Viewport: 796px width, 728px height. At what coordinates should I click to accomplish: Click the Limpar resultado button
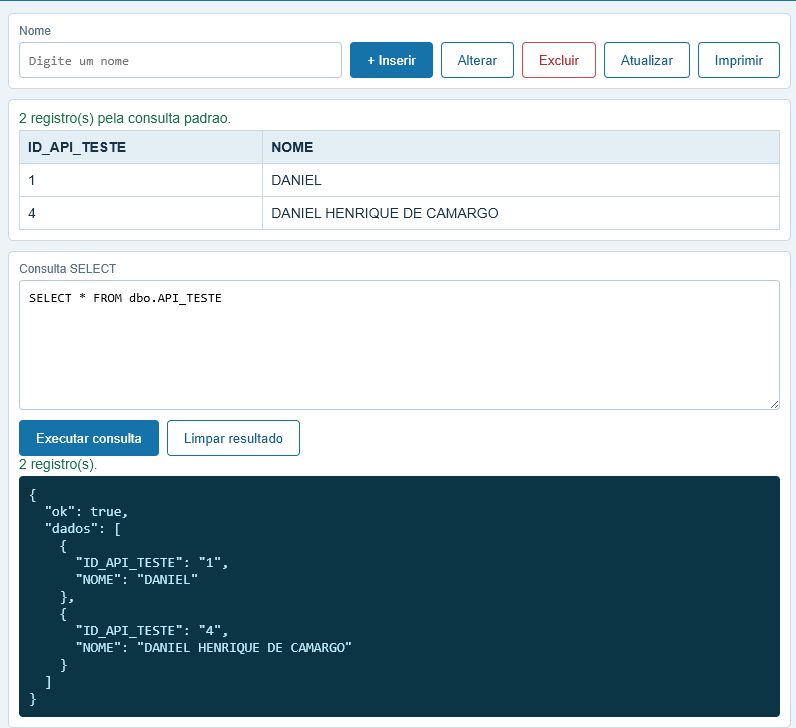234,438
